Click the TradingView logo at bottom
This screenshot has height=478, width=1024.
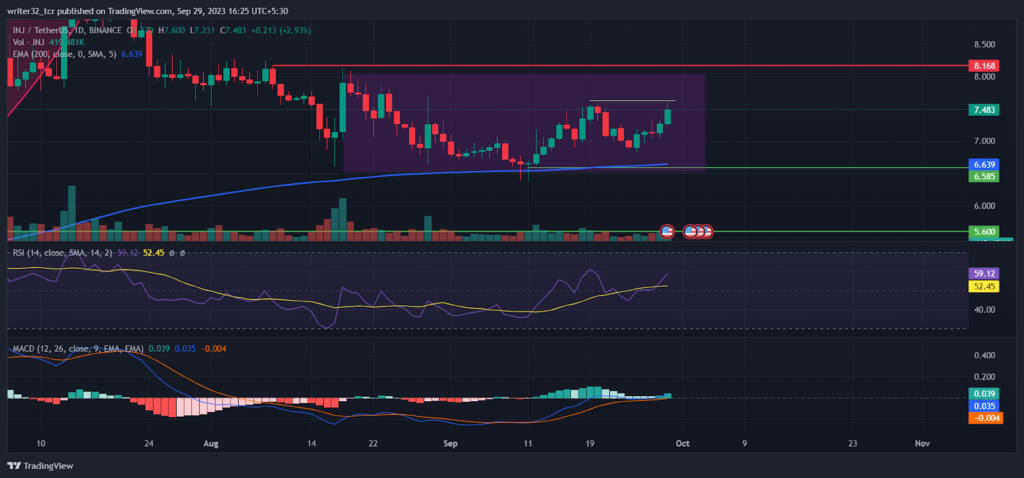(40, 466)
